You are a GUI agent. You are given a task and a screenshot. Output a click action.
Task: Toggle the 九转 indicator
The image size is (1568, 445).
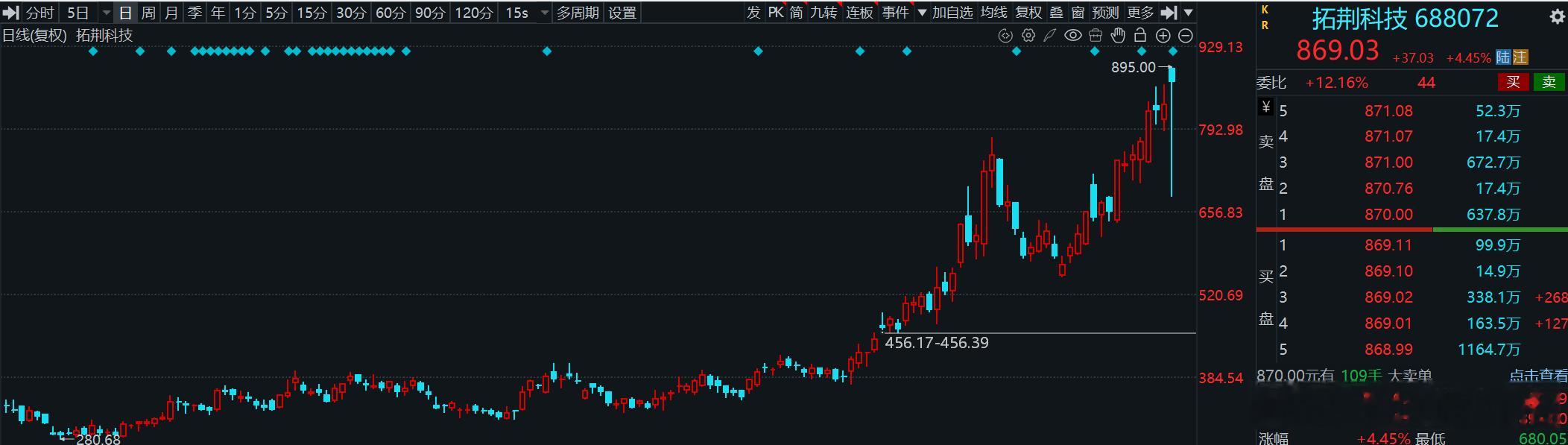(x=823, y=13)
